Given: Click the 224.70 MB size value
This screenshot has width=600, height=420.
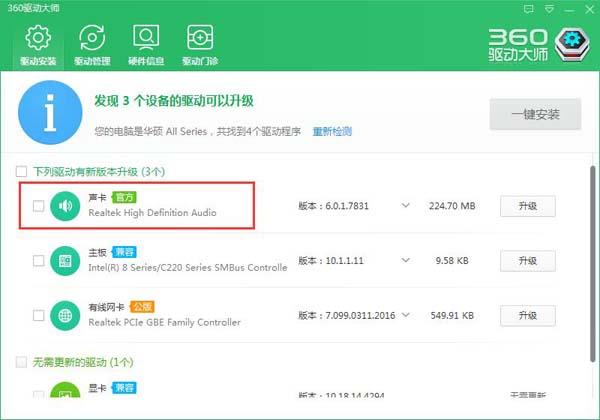Looking at the screenshot, I should 452,206.
